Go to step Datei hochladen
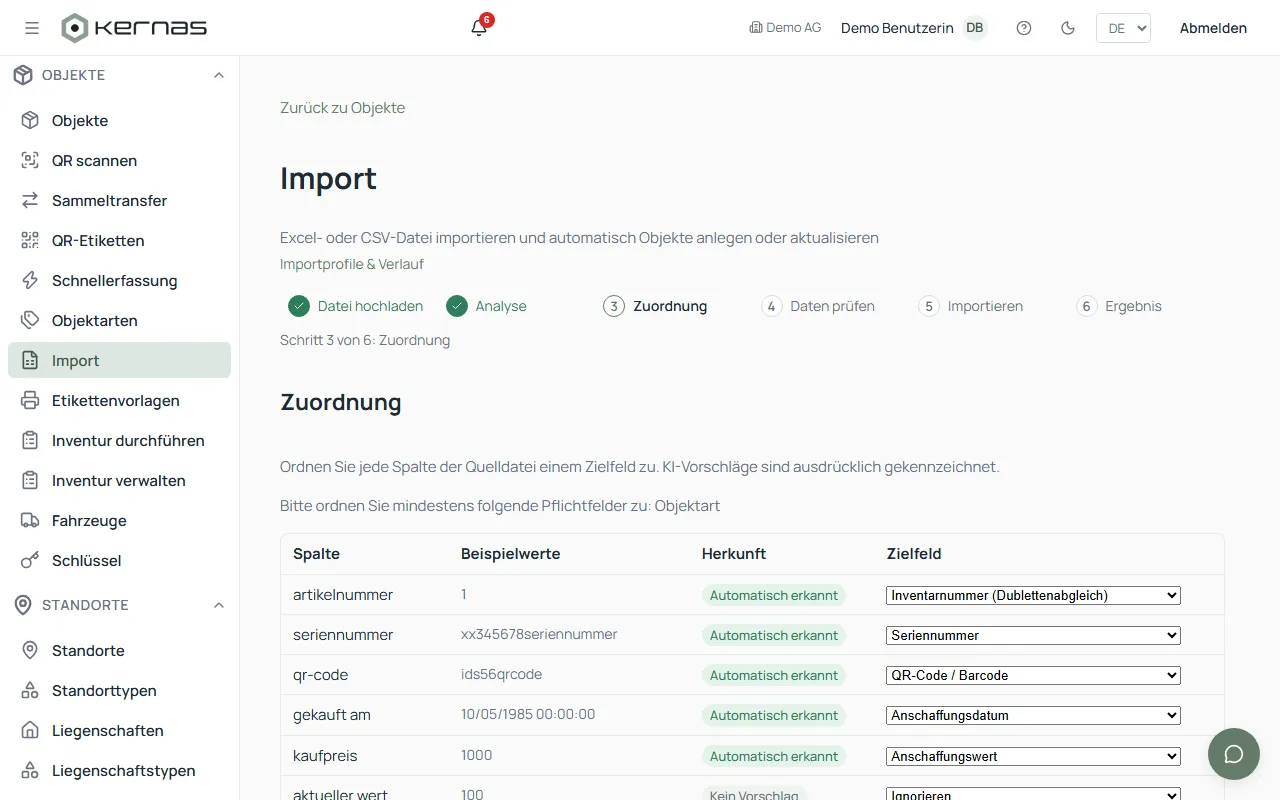This screenshot has height=800, width=1280. point(356,306)
